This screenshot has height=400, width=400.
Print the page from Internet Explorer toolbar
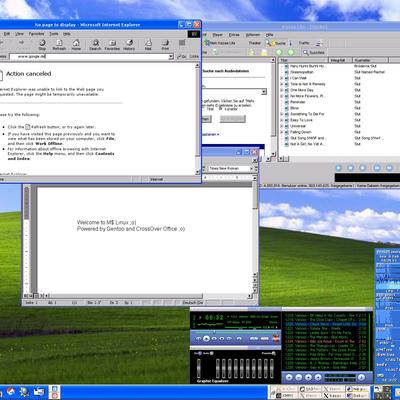[165, 45]
